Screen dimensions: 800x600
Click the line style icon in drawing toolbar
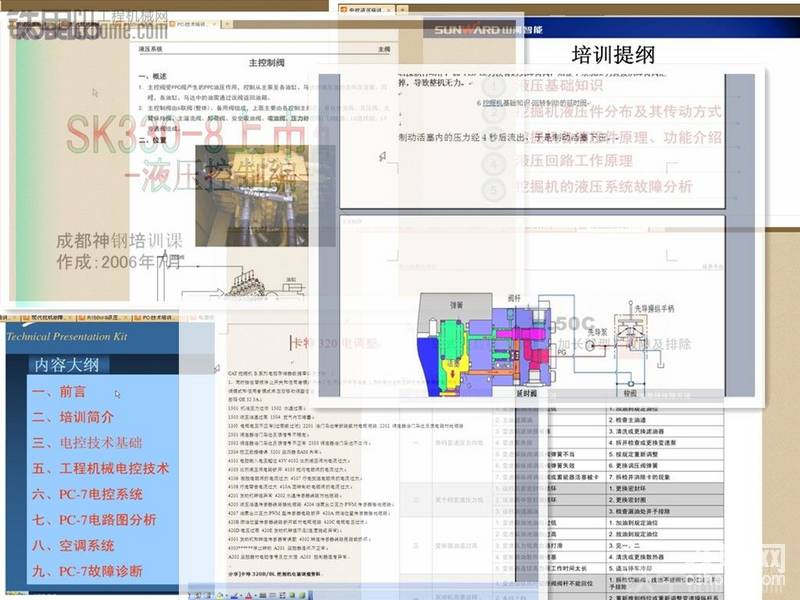click(x=262, y=595)
